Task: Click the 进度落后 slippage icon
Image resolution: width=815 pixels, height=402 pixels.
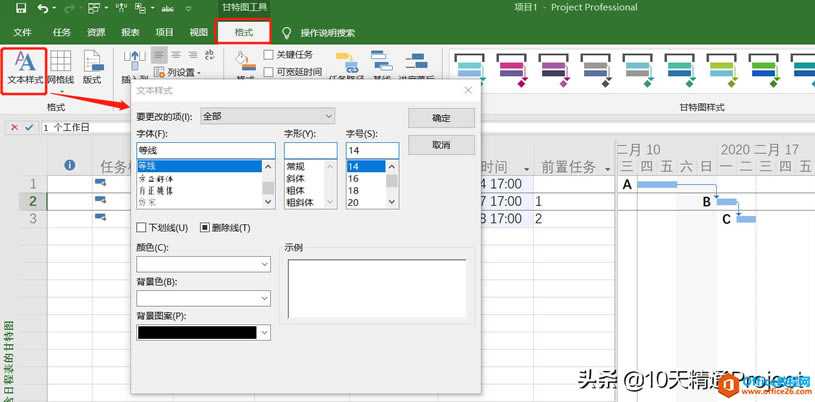Action: (416, 62)
